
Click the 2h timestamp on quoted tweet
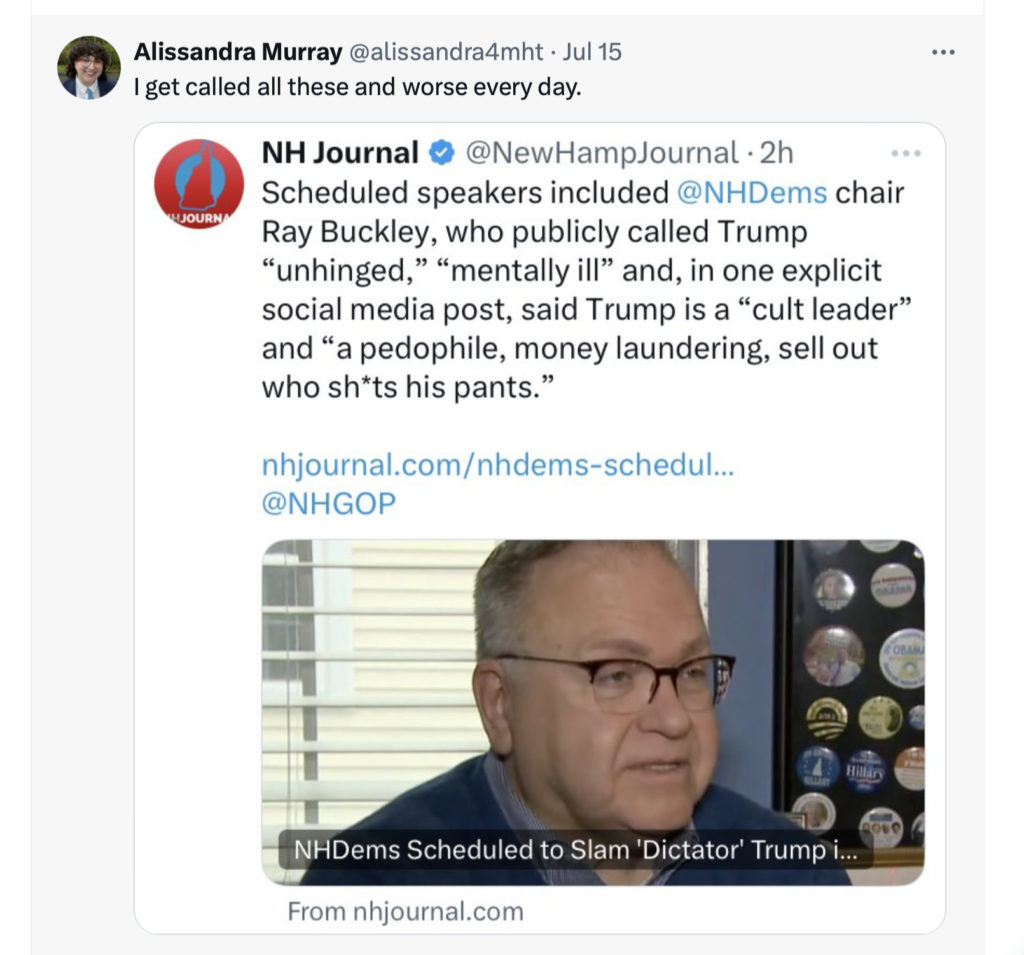coord(776,153)
